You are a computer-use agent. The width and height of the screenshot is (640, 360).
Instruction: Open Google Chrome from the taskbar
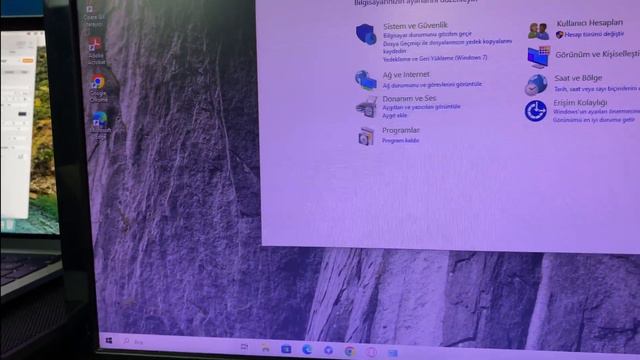coord(350,351)
